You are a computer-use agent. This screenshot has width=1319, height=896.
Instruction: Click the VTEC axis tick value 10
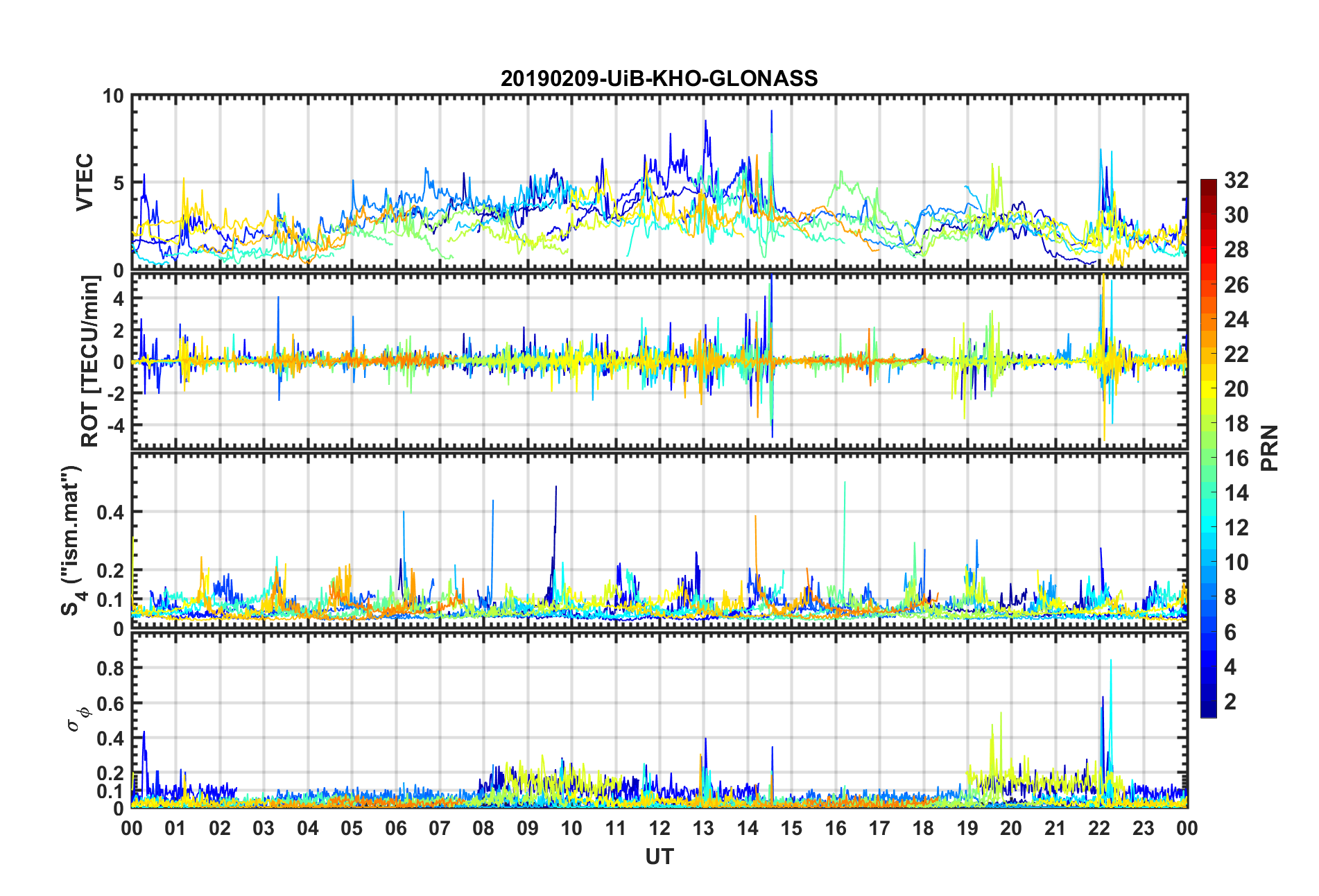coord(113,96)
